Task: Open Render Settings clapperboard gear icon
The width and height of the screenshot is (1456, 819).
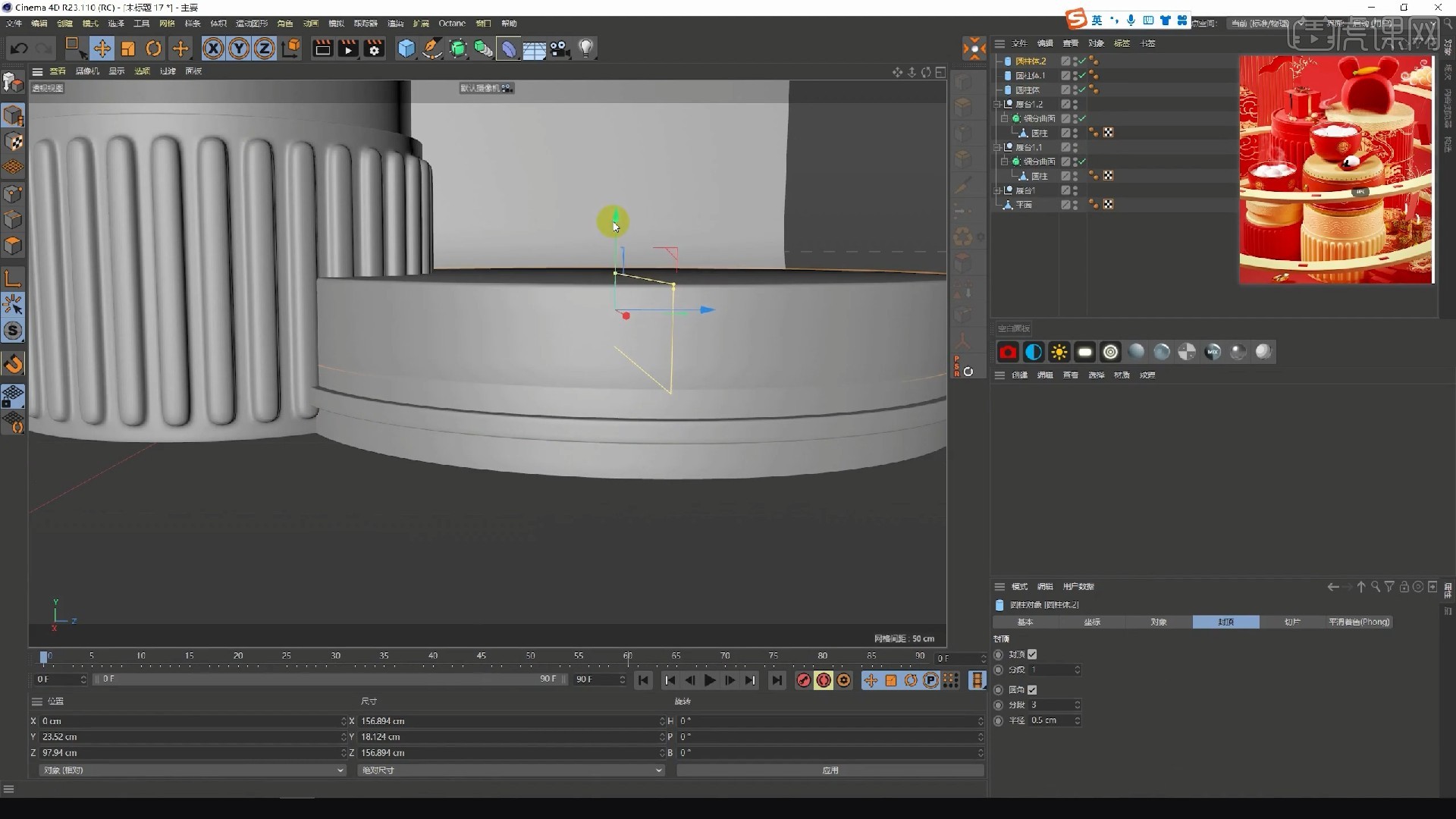Action: pyautogui.click(x=374, y=49)
